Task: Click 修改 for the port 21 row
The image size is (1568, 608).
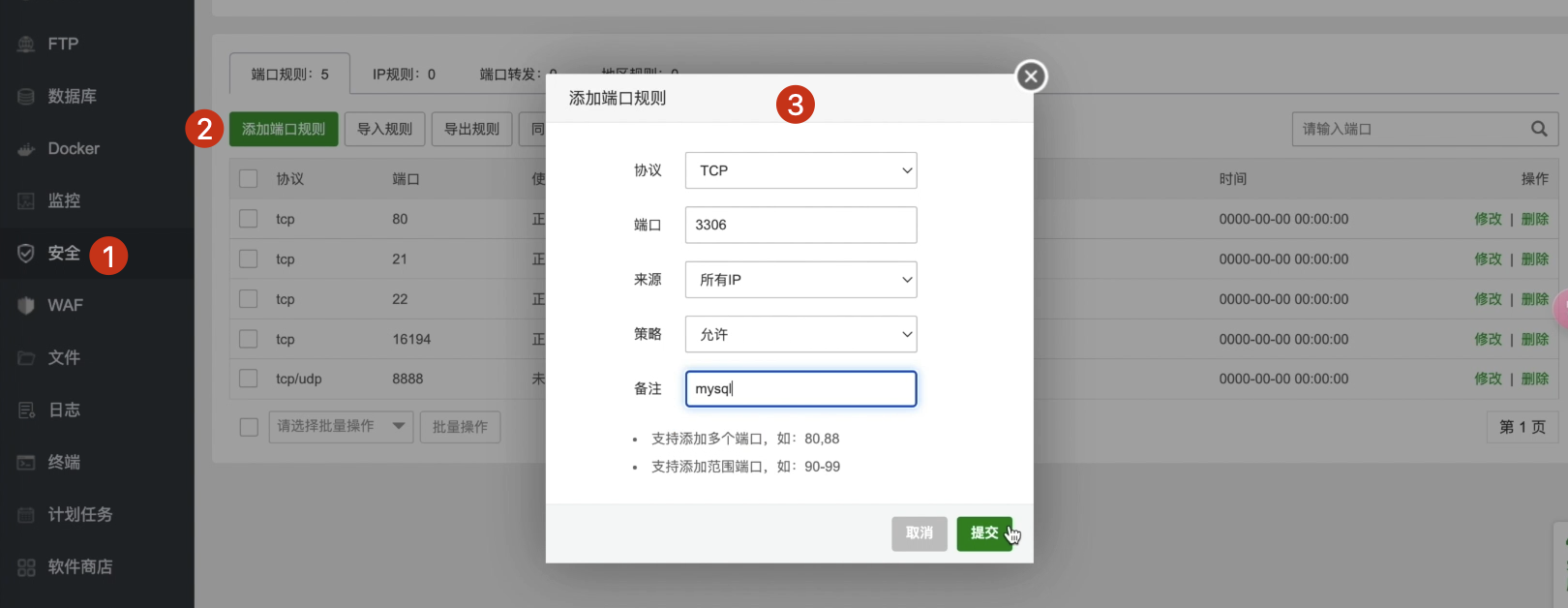Action: (x=1488, y=258)
